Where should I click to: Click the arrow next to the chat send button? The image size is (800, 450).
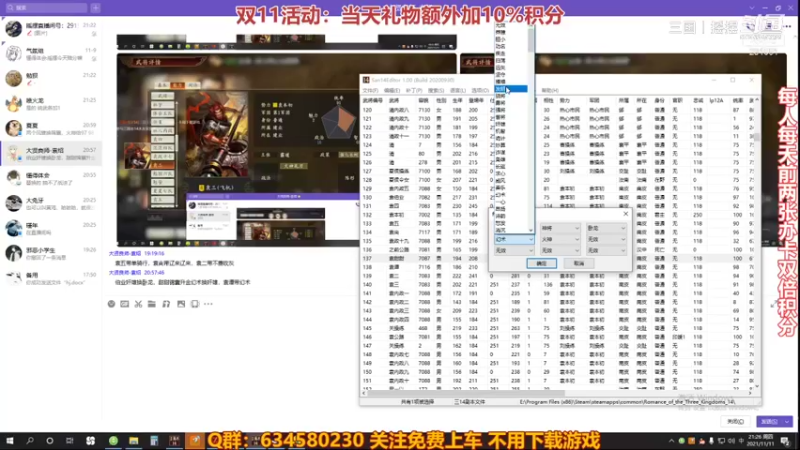788,421
